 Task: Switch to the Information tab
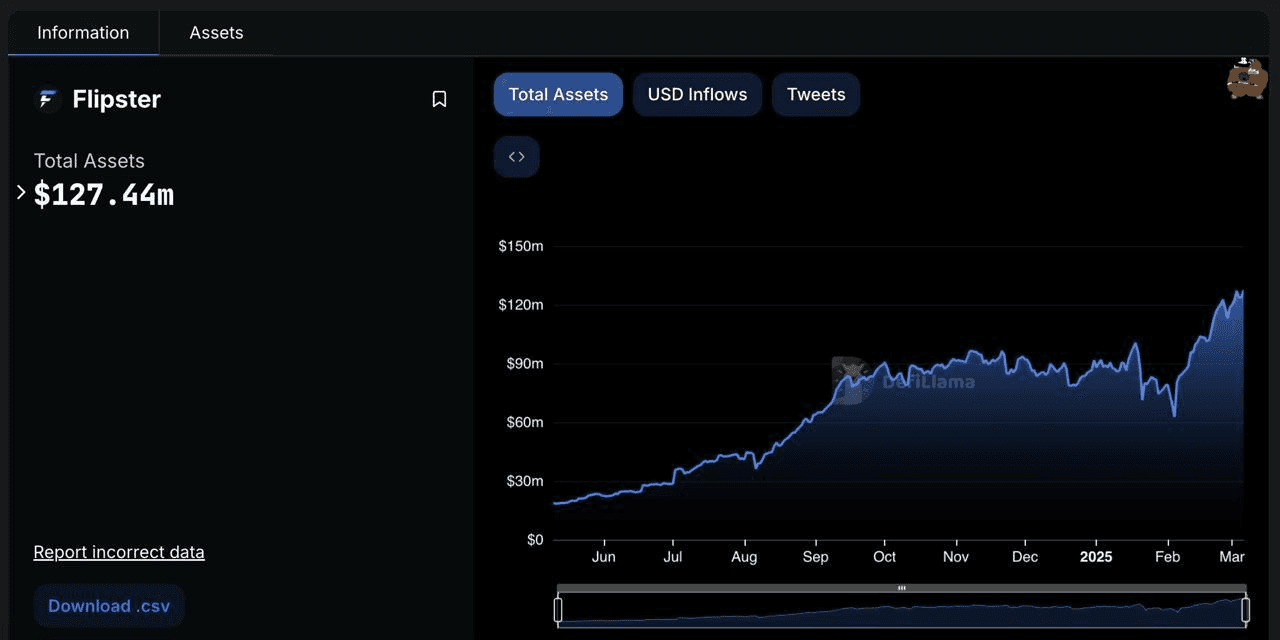click(83, 33)
